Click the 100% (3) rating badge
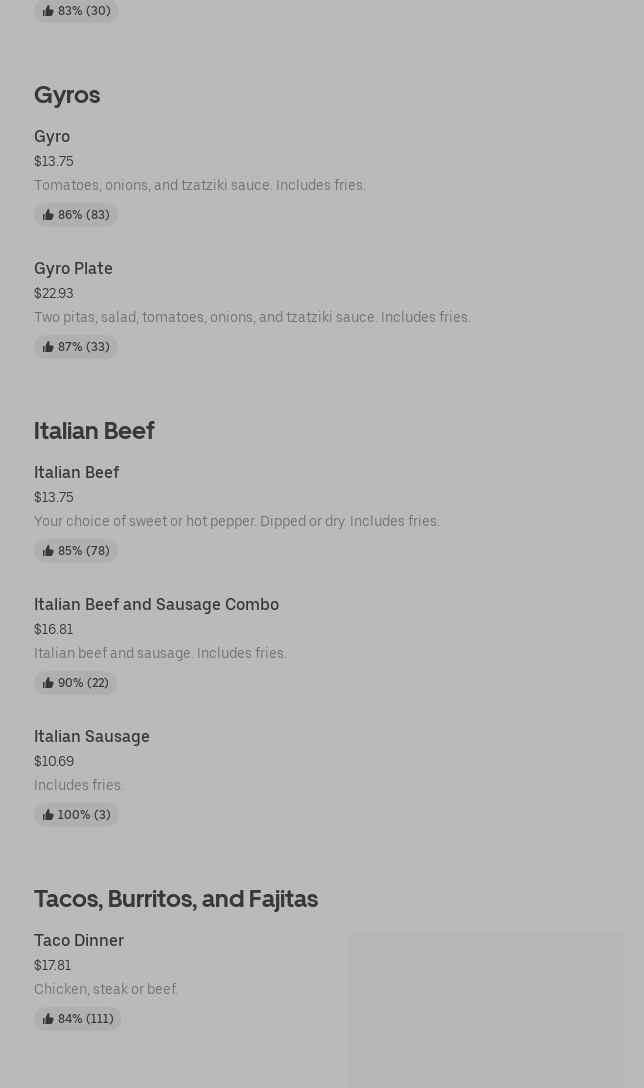644x1088 pixels. coord(77,815)
